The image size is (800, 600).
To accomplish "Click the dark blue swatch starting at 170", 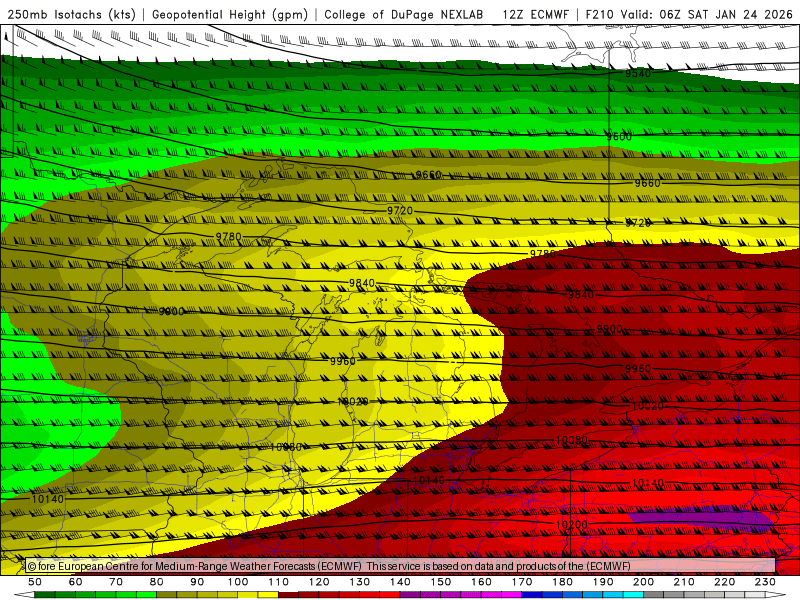I will coord(532,594).
